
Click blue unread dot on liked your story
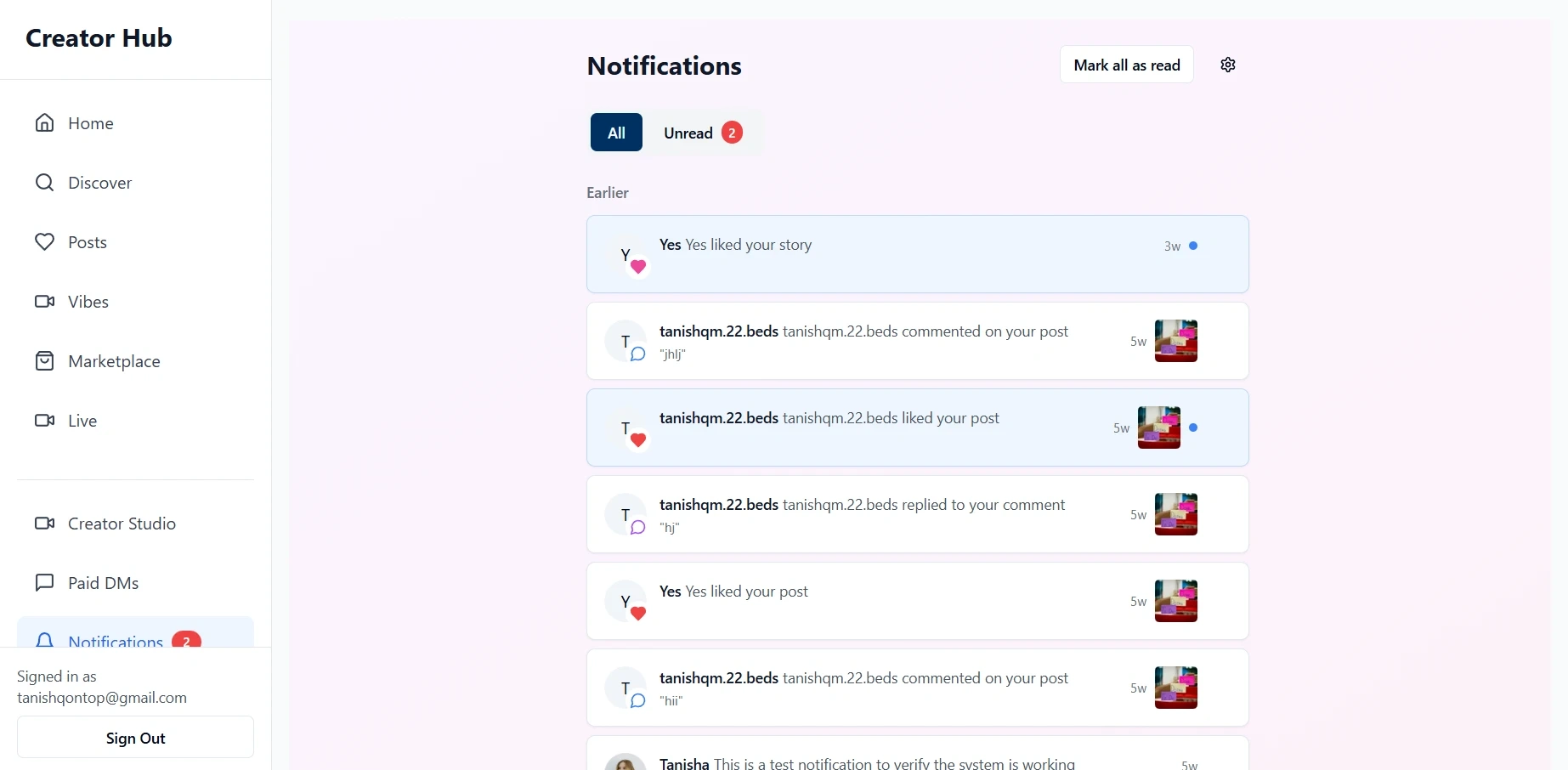pos(1193,246)
